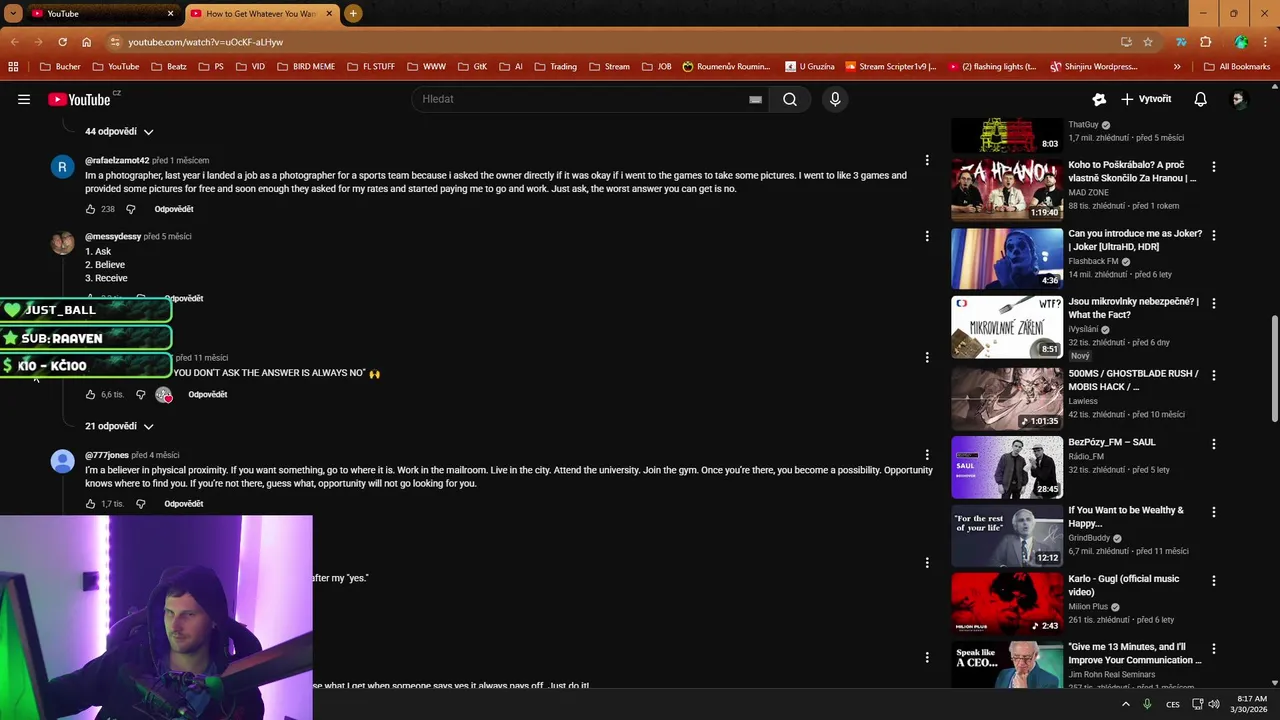Image resolution: width=1280 pixels, height=720 pixels.
Task: Go to YouTube home via logo
Action: pyautogui.click(x=79, y=99)
